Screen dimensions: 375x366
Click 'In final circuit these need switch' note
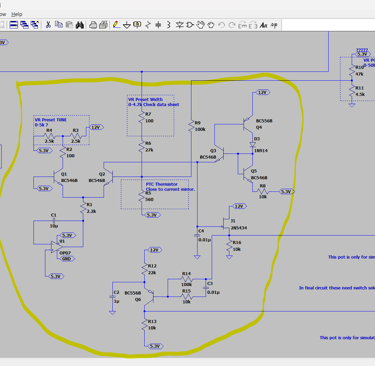(337, 288)
